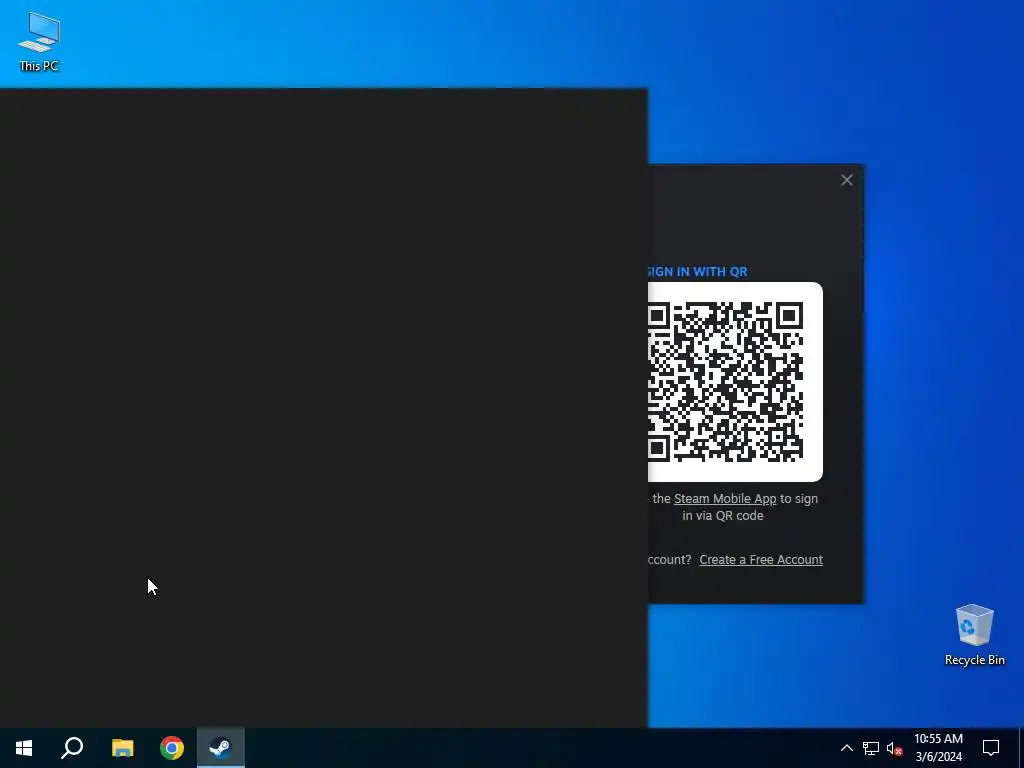Image resolution: width=1024 pixels, height=768 pixels.
Task: Open taskbar search magnifier
Action: 72,748
